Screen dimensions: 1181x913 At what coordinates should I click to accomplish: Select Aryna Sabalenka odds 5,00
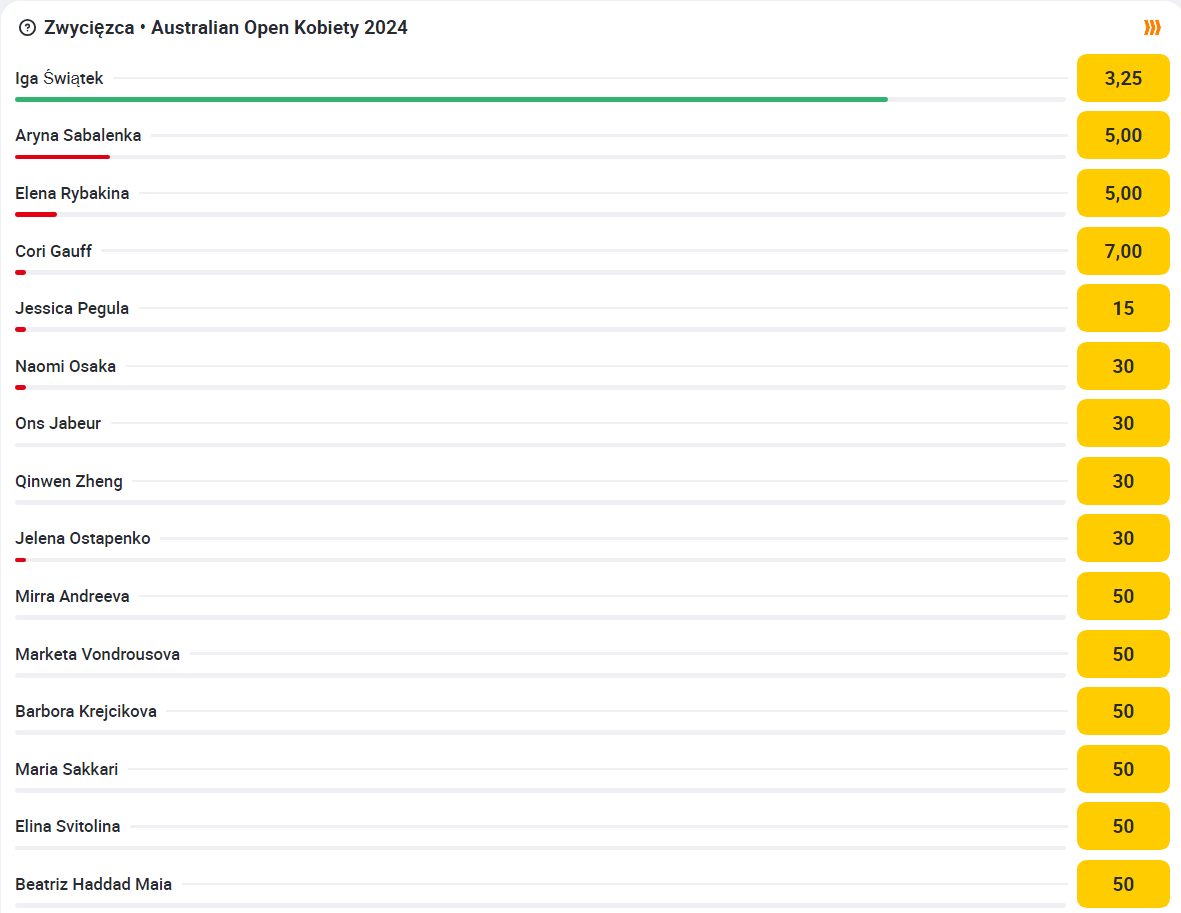pos(1123,135)
